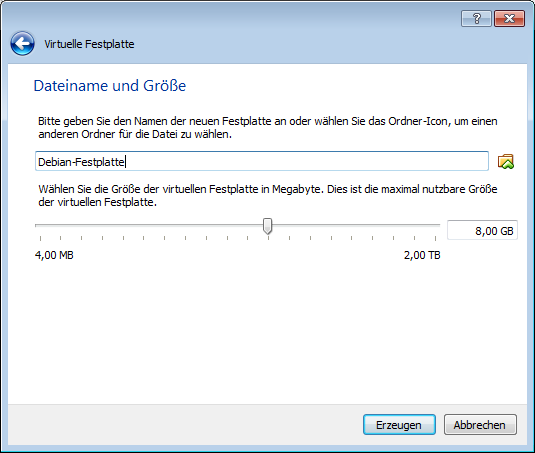Screen dimensions: 535x453
Task: Click the last tick mark at slider maximum
Action: pyautogui.click(x=435, y=238)
